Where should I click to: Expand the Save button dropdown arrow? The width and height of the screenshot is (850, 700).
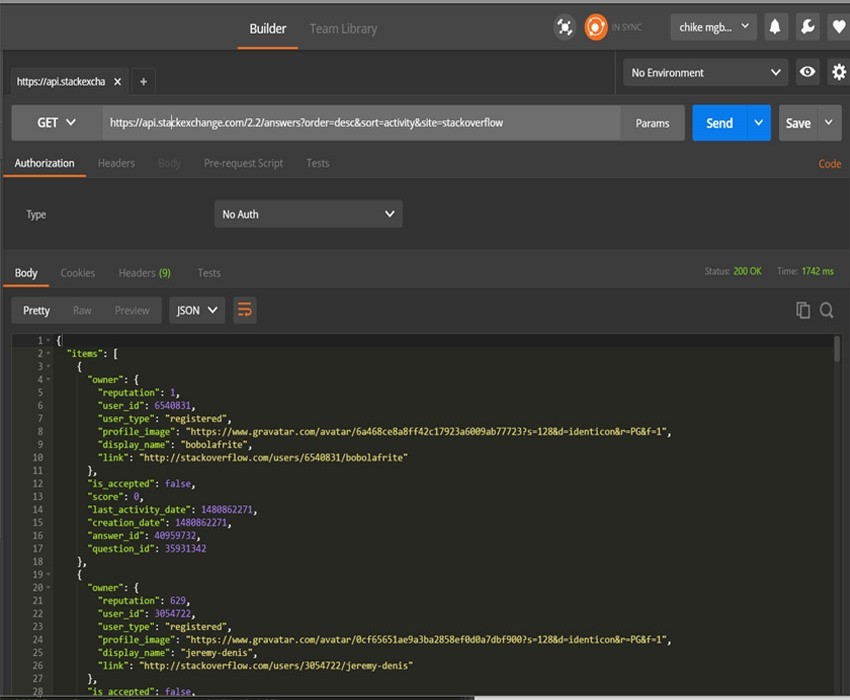[x=829, y=123]
